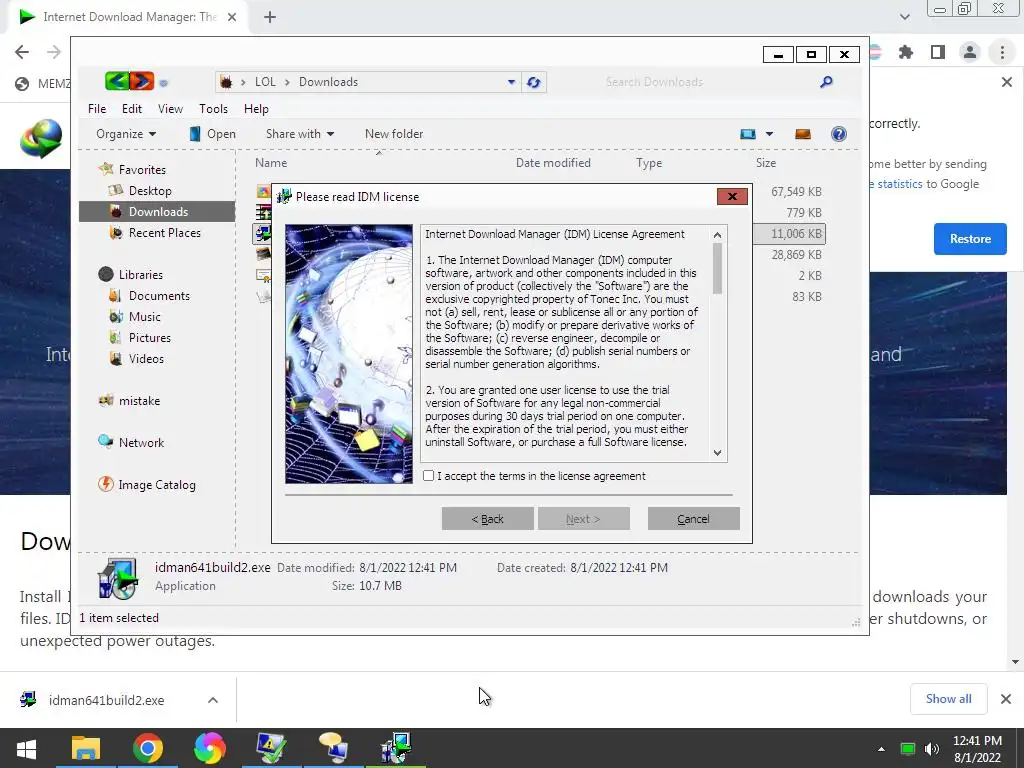The image size is (1024, 768).
Task: Open the Edit menu in Explorer
Action: (131, 109)
